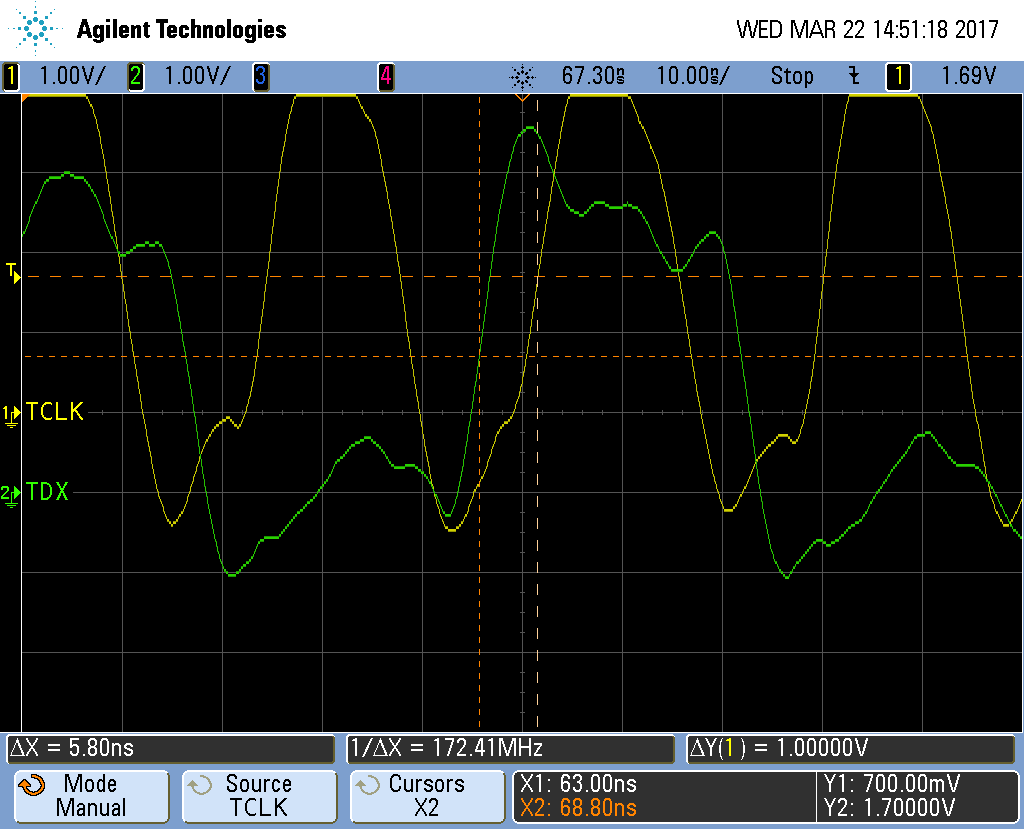The image size is (1024, 829).
Task: Click the Mode softkey rotary arrow icon
Action: pyautogui.click(x=32, y=786)
